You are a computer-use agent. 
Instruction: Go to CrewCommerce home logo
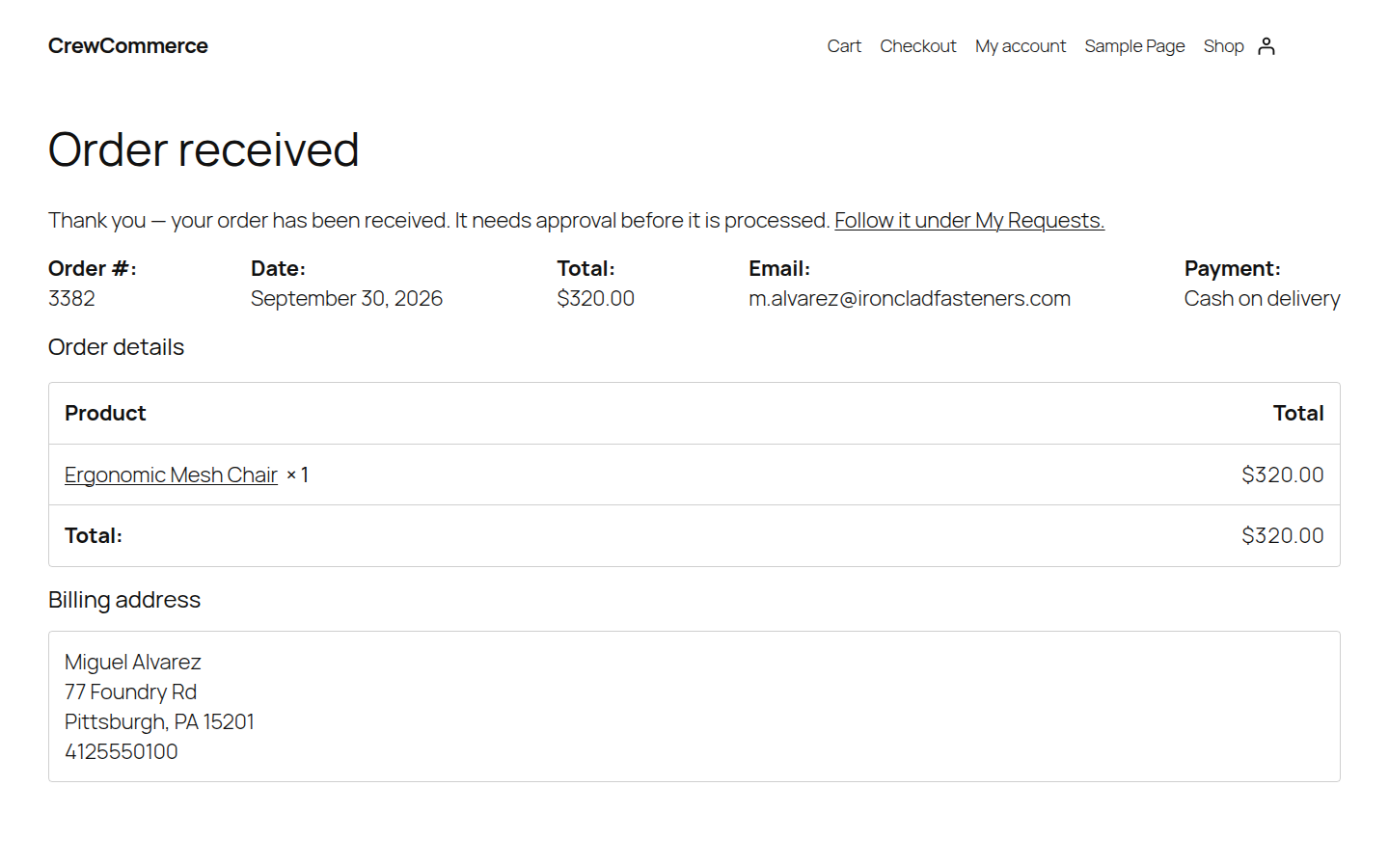click(x=128, y=46)
